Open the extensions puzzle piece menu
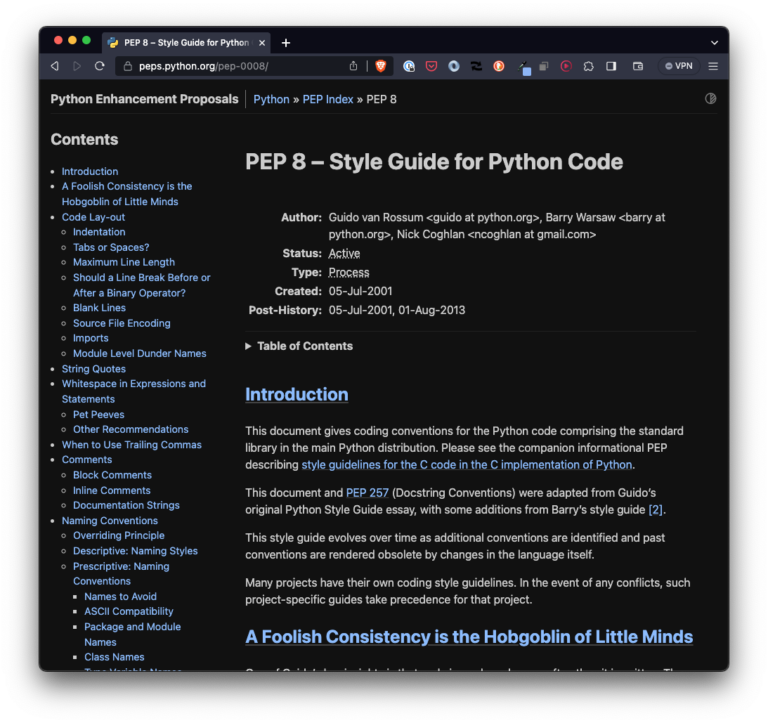This screenshot has height=723, width=768. coord(588,66)
